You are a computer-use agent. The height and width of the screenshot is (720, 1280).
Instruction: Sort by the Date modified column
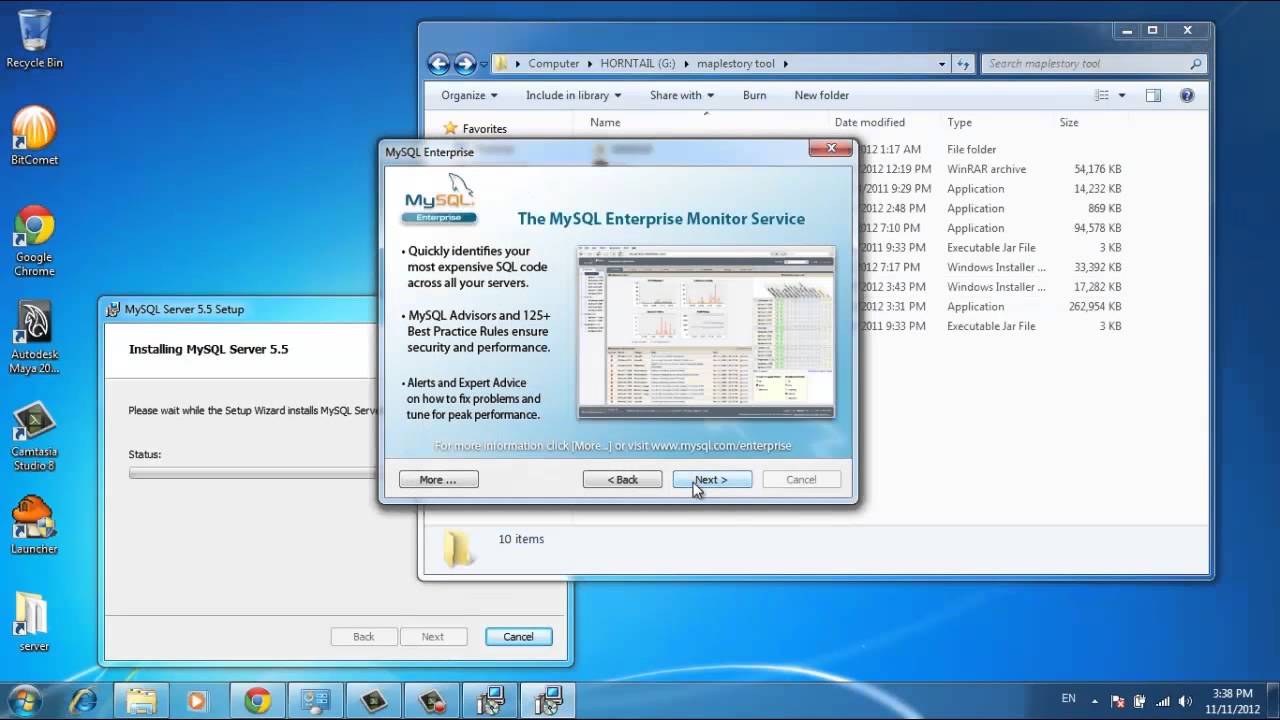(869, 122)
